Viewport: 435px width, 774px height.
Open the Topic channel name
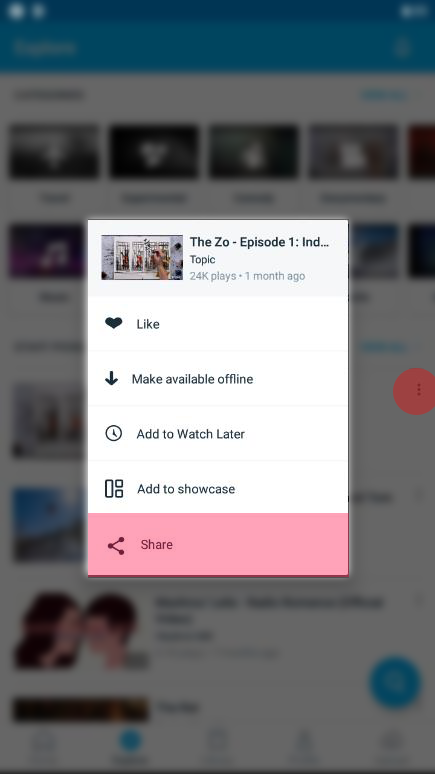202,260
